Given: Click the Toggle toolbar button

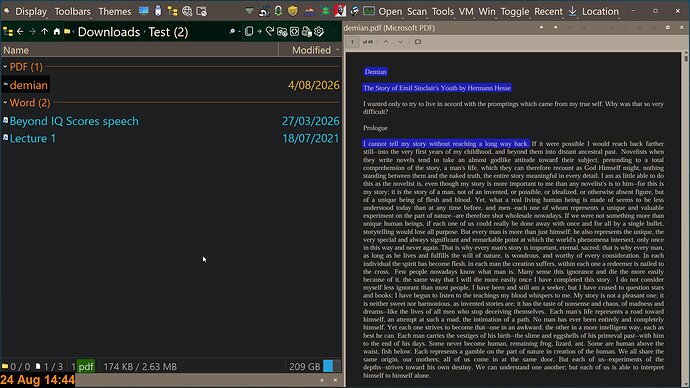Looking at the screenshot, I should click(514, 11).
